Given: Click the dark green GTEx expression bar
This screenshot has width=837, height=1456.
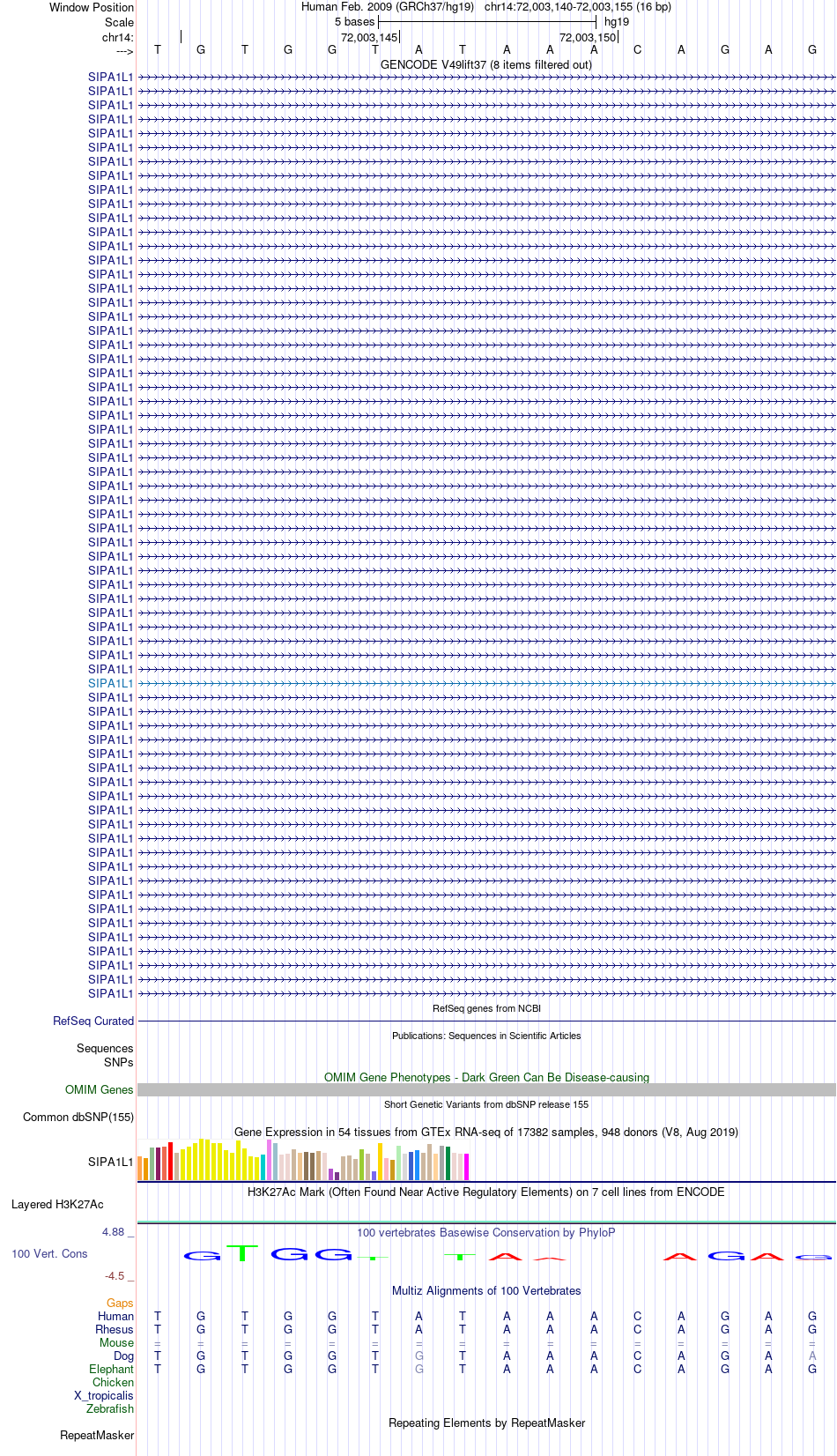Looking at the screenshot, I should (448, 1163).
